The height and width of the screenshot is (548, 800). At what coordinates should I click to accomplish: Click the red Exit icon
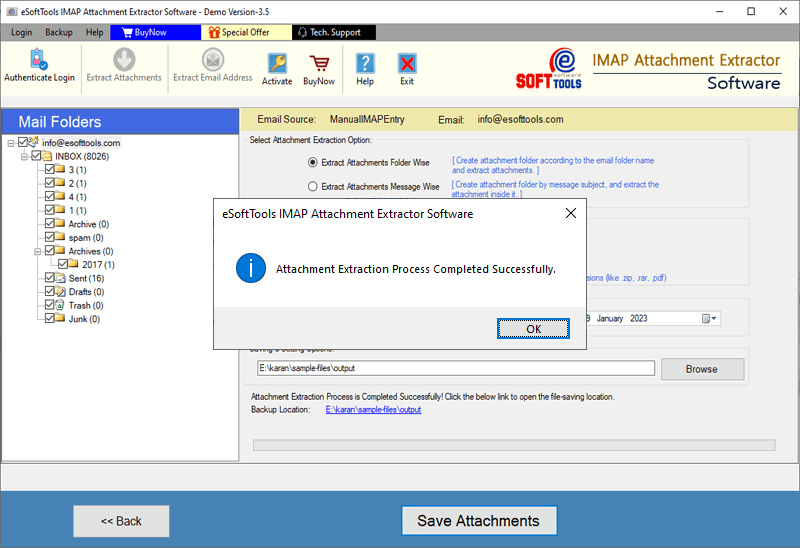click(407, 68)
